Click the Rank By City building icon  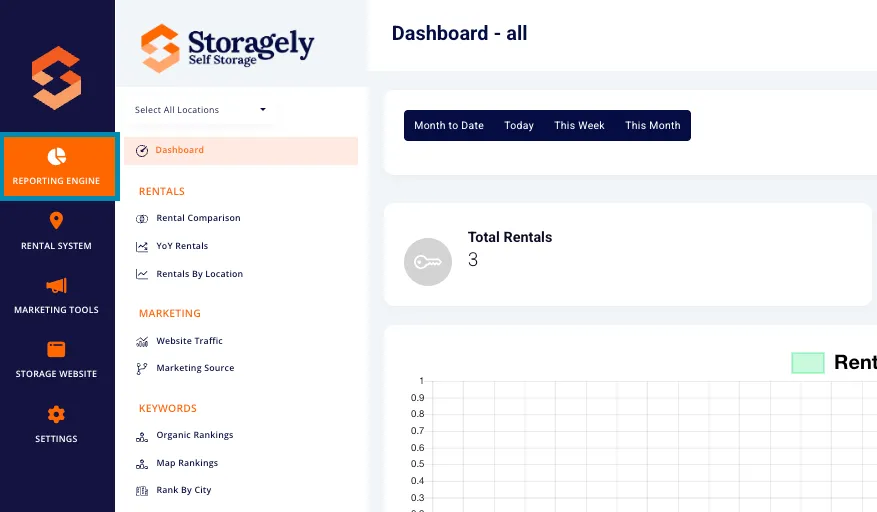point(142,491)
